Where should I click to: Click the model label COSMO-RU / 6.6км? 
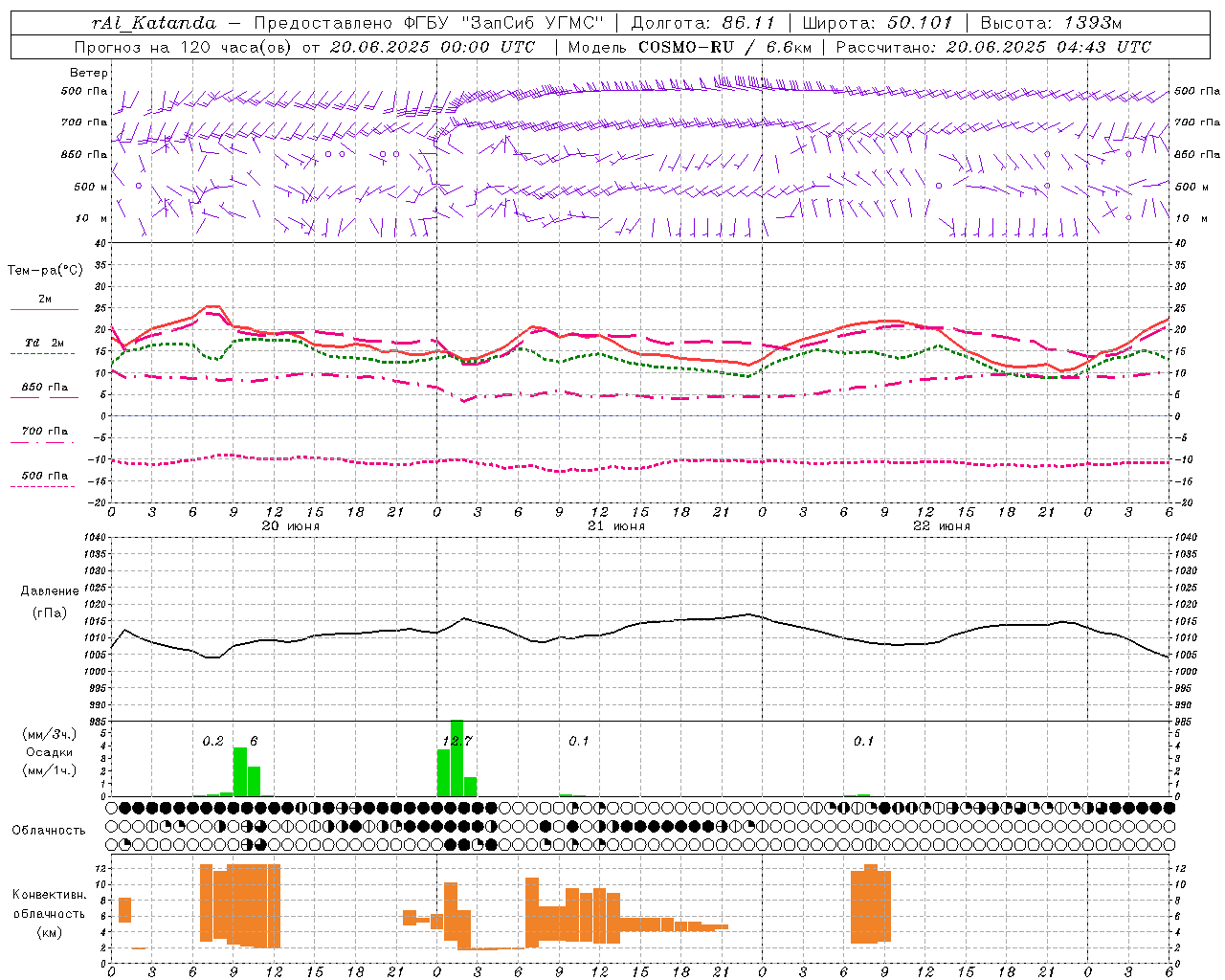coord(724,47)
